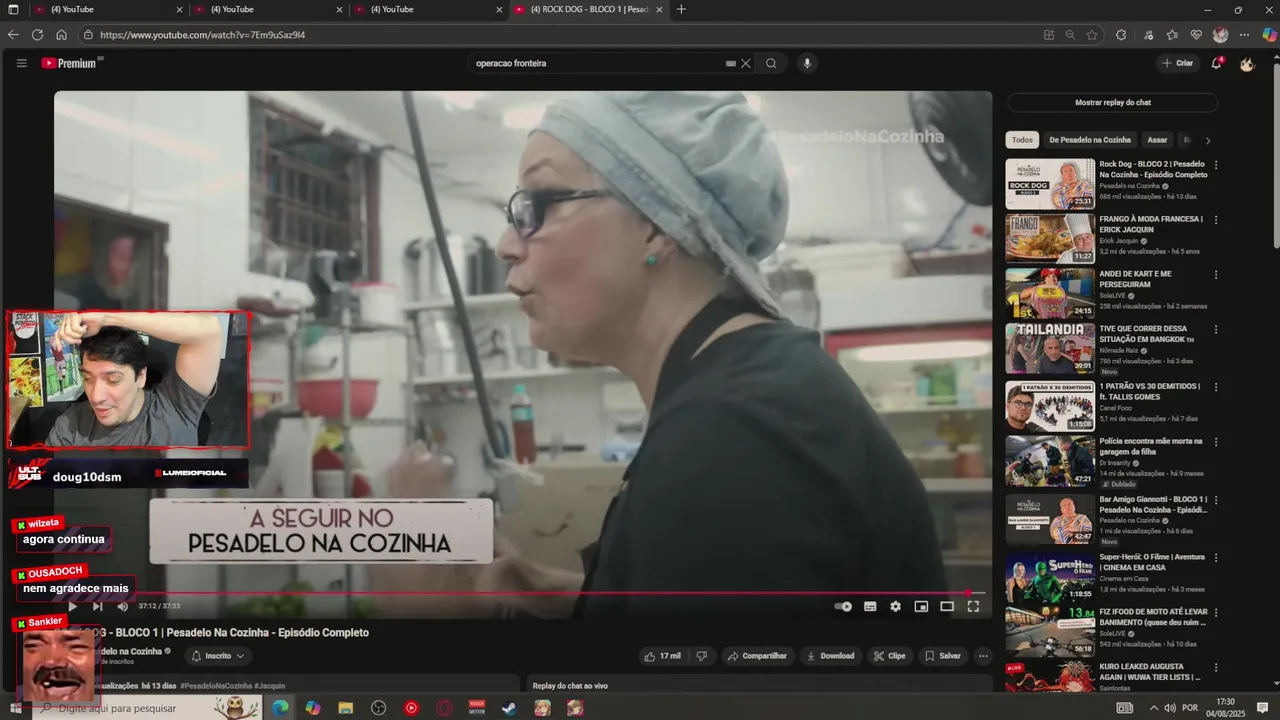Open options for Rock Dog BLOCO 2
The width and height of the screenshot is (1280, 720).
[1216, 164]
